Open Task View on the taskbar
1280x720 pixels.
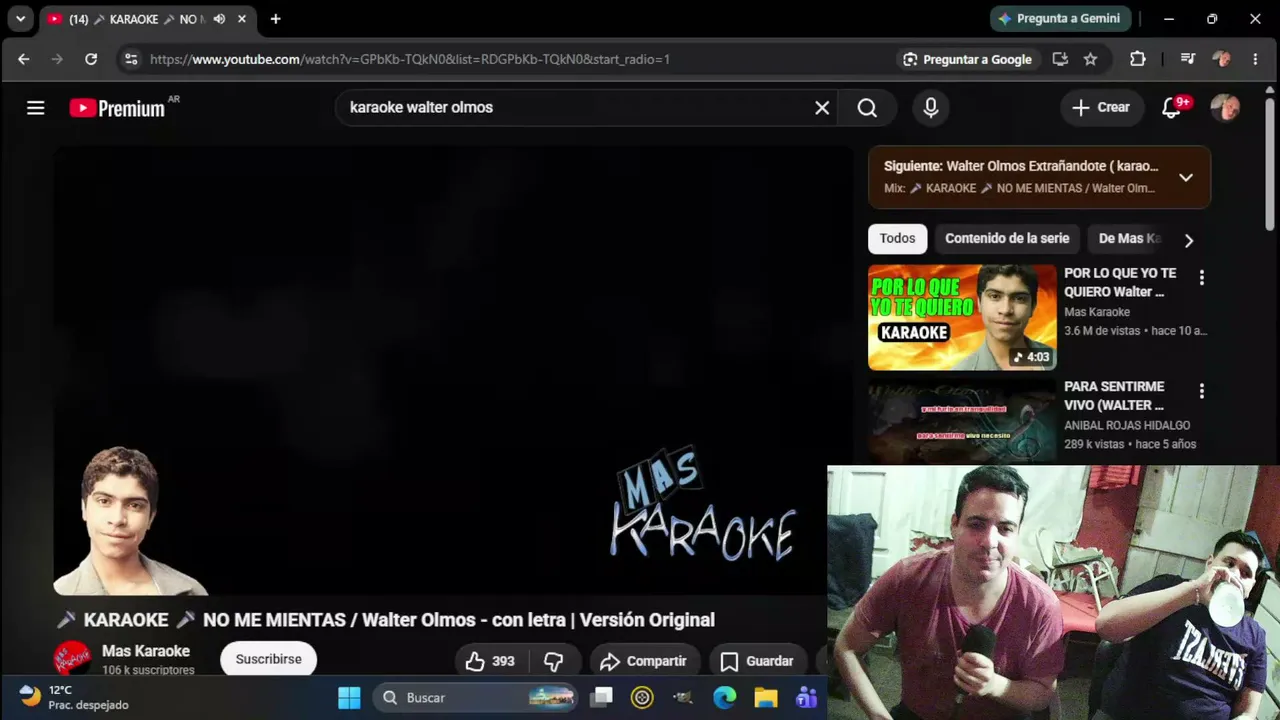coord(601,698)
